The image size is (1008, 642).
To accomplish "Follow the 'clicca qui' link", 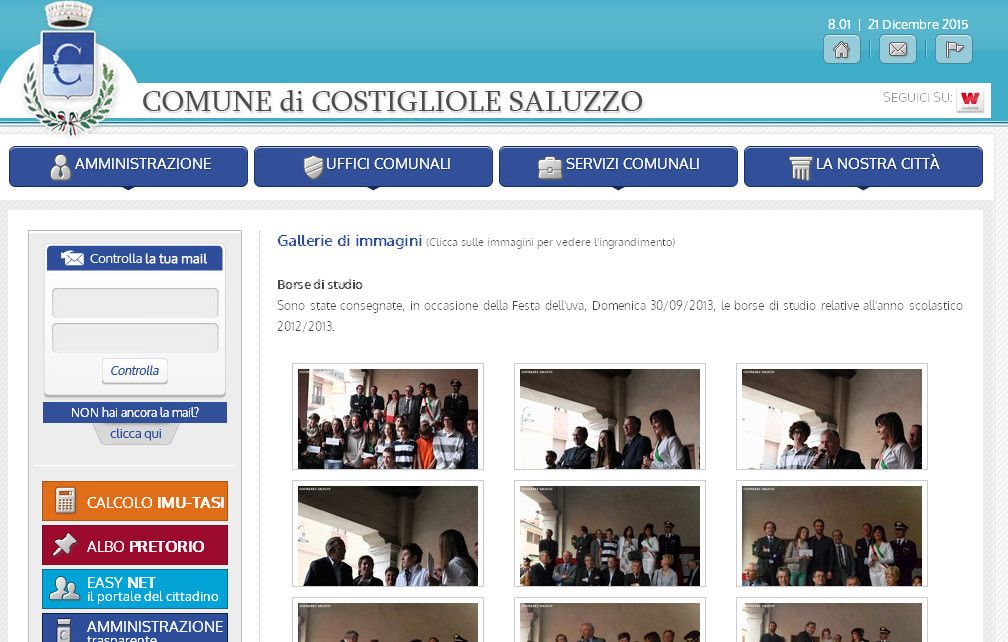I will (x=135, y=434).
